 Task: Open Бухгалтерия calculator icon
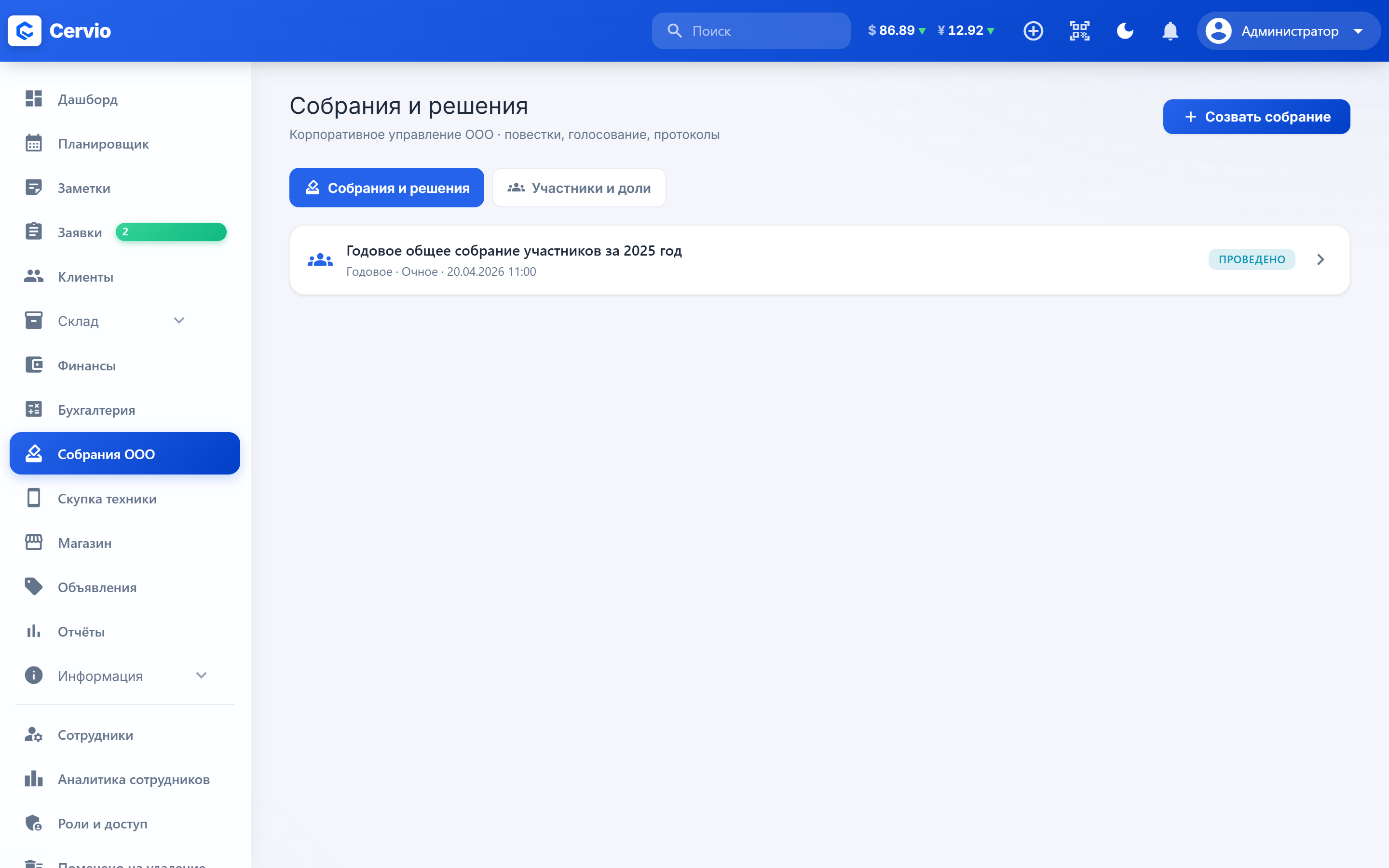34,409
